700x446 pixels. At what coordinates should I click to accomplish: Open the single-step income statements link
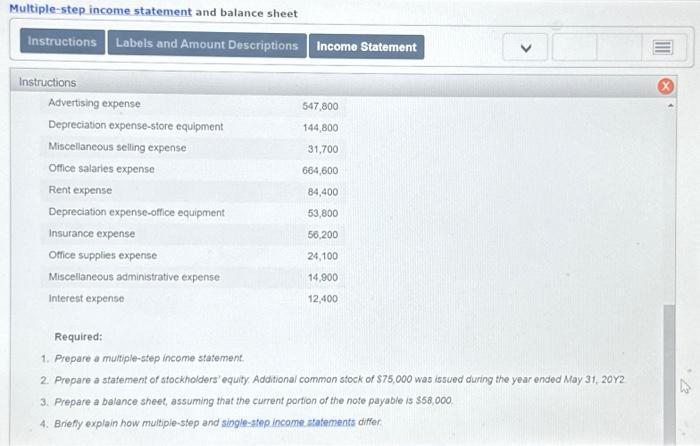[x=288, y=422]
